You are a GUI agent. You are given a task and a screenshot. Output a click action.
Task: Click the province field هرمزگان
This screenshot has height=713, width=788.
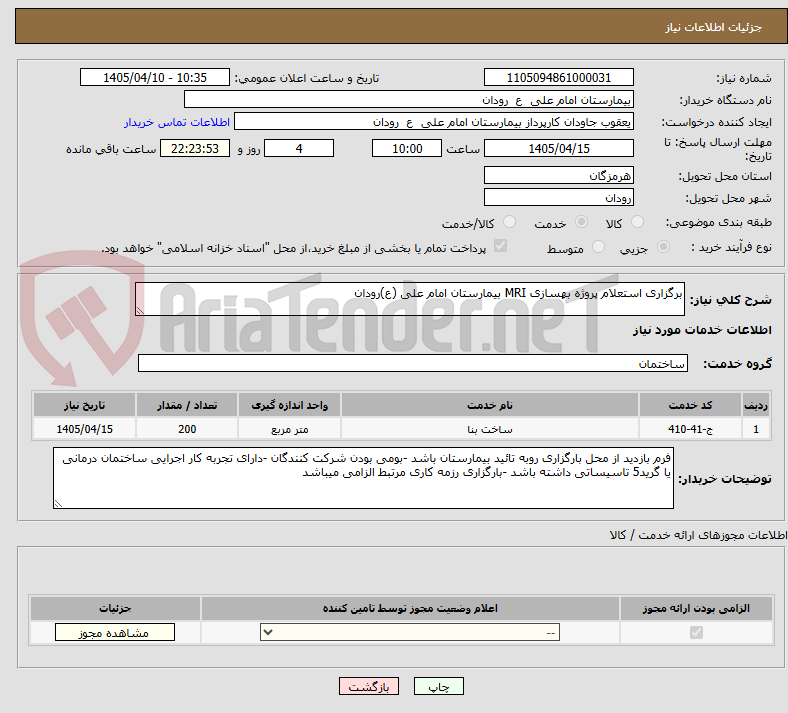tap(559, 175)
